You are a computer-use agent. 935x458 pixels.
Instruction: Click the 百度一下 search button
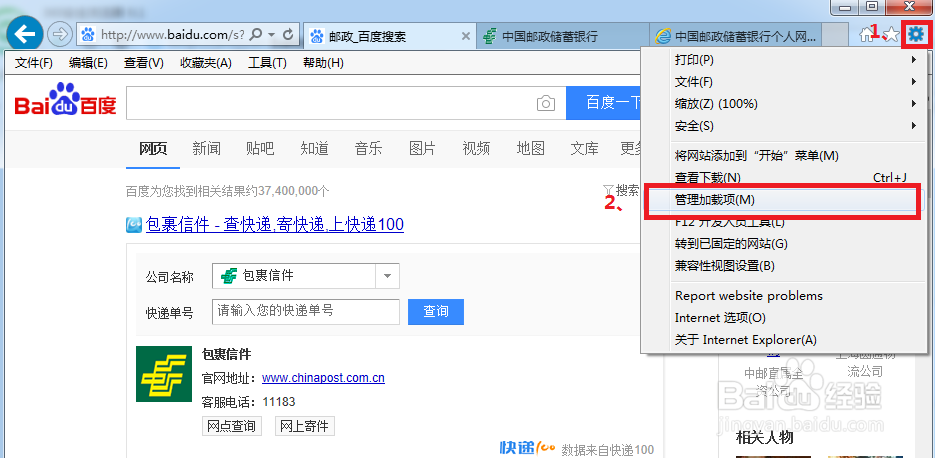tap(603, 103)
